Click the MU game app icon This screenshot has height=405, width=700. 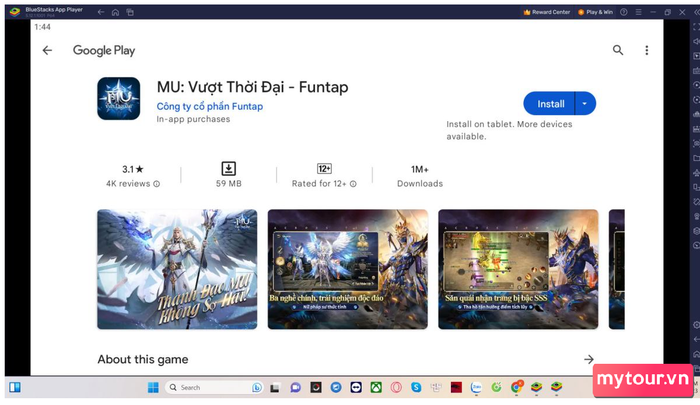[x=119, y=99]
